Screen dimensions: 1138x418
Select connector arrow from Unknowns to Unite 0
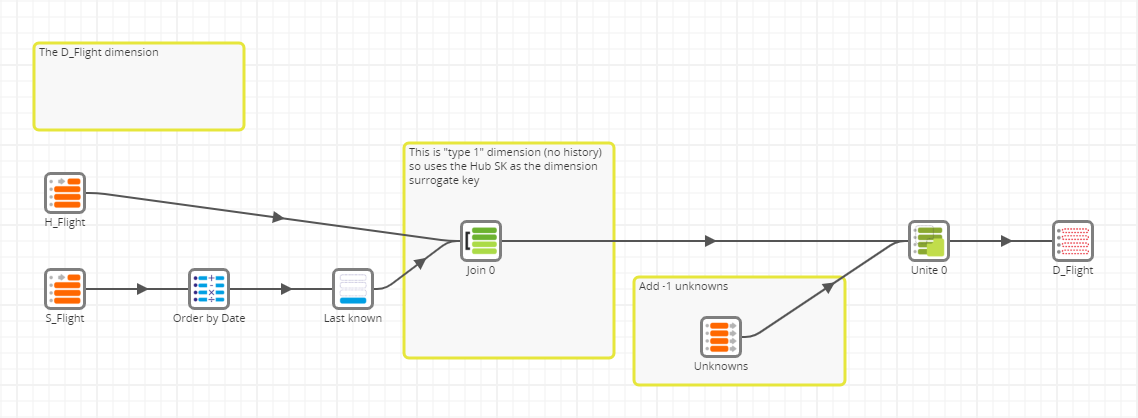tap(827, 288)
